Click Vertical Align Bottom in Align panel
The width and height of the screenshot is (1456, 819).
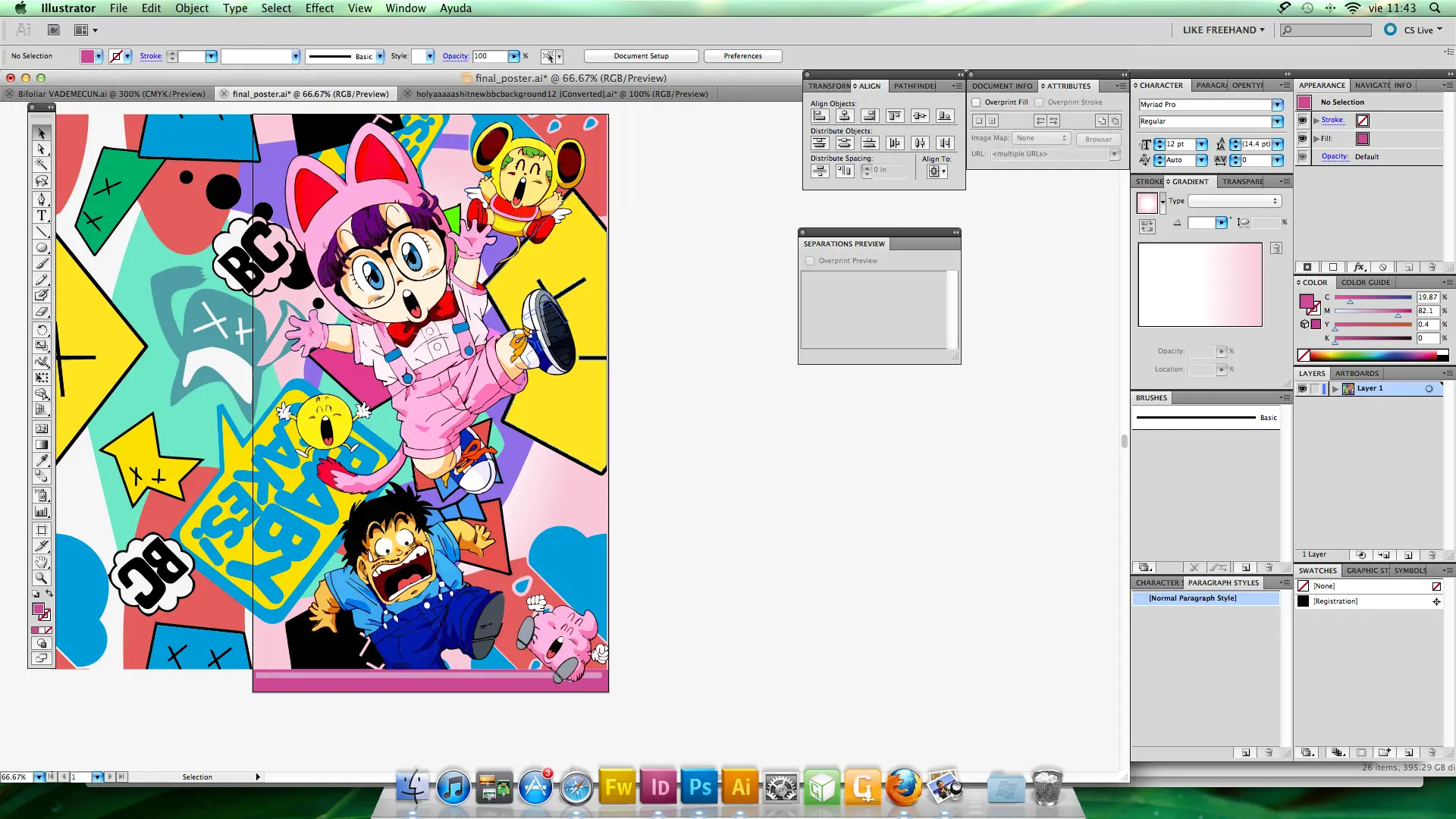tap(945, 116)
